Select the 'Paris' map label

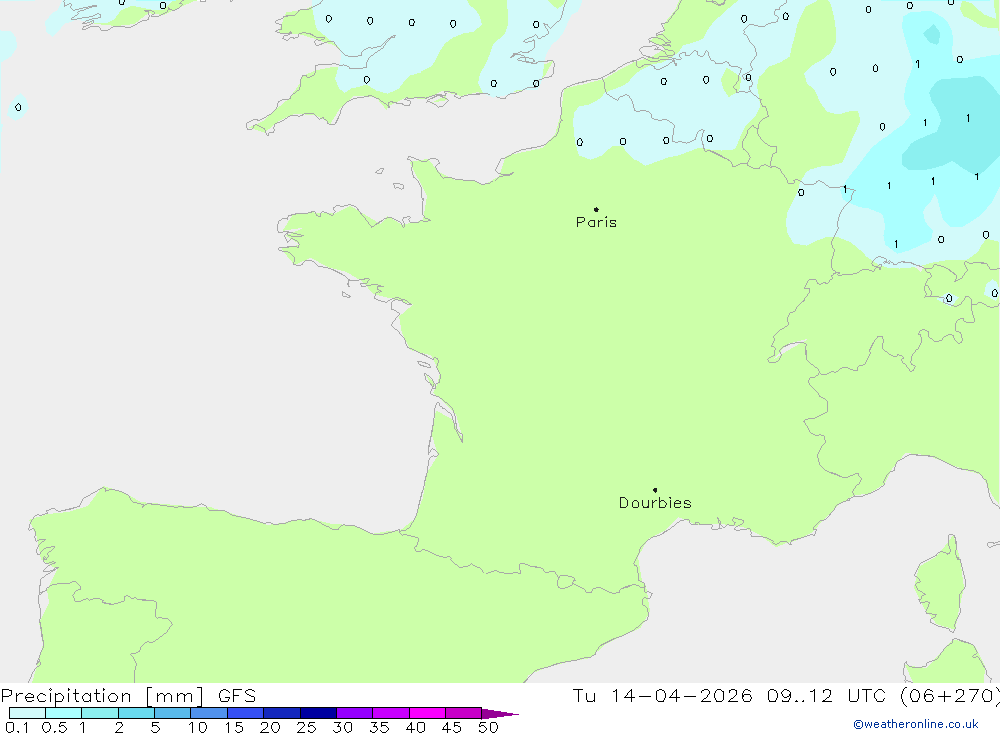pyautogui.click(x=596, y=222)
